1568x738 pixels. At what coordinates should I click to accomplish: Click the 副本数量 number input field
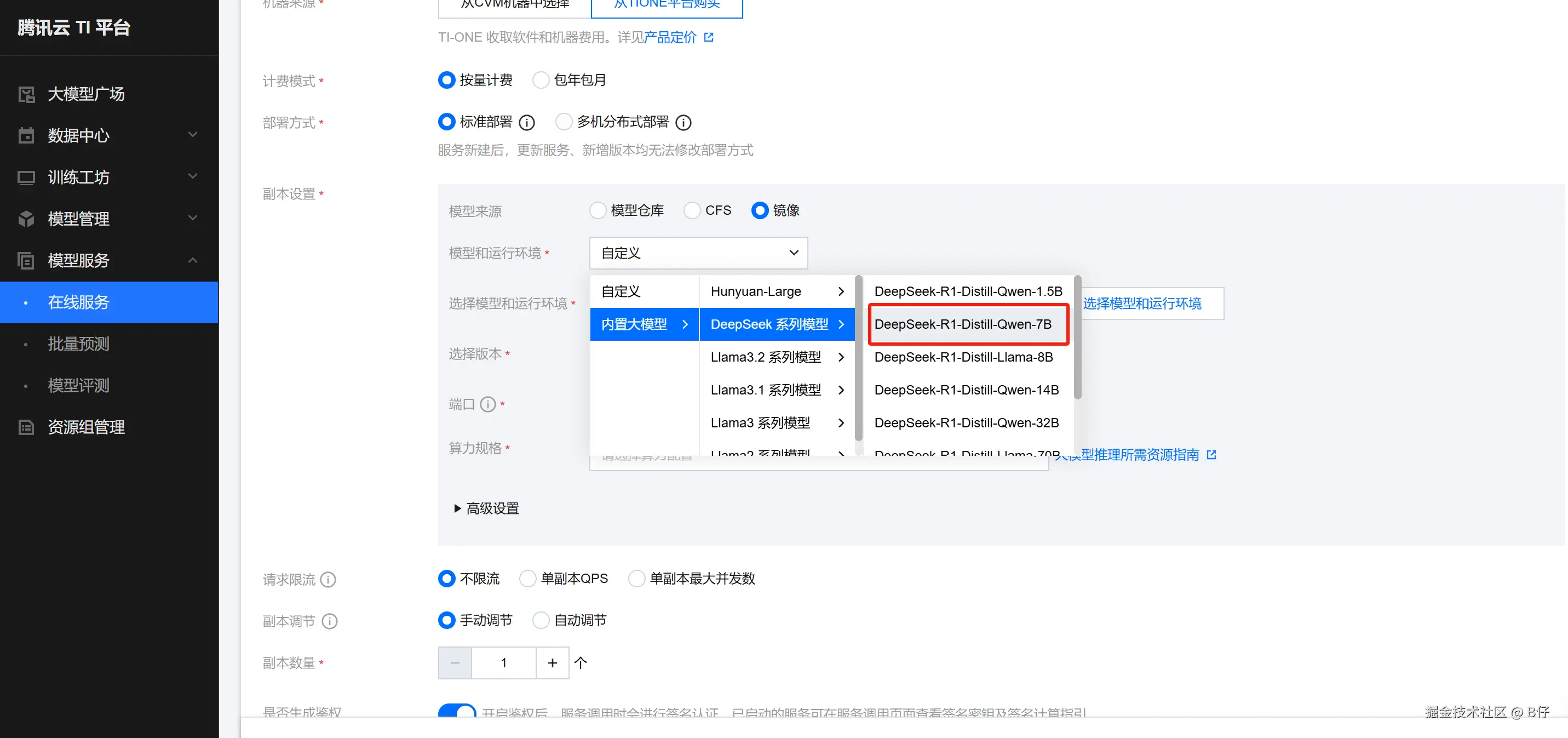[x=503, y=663]
